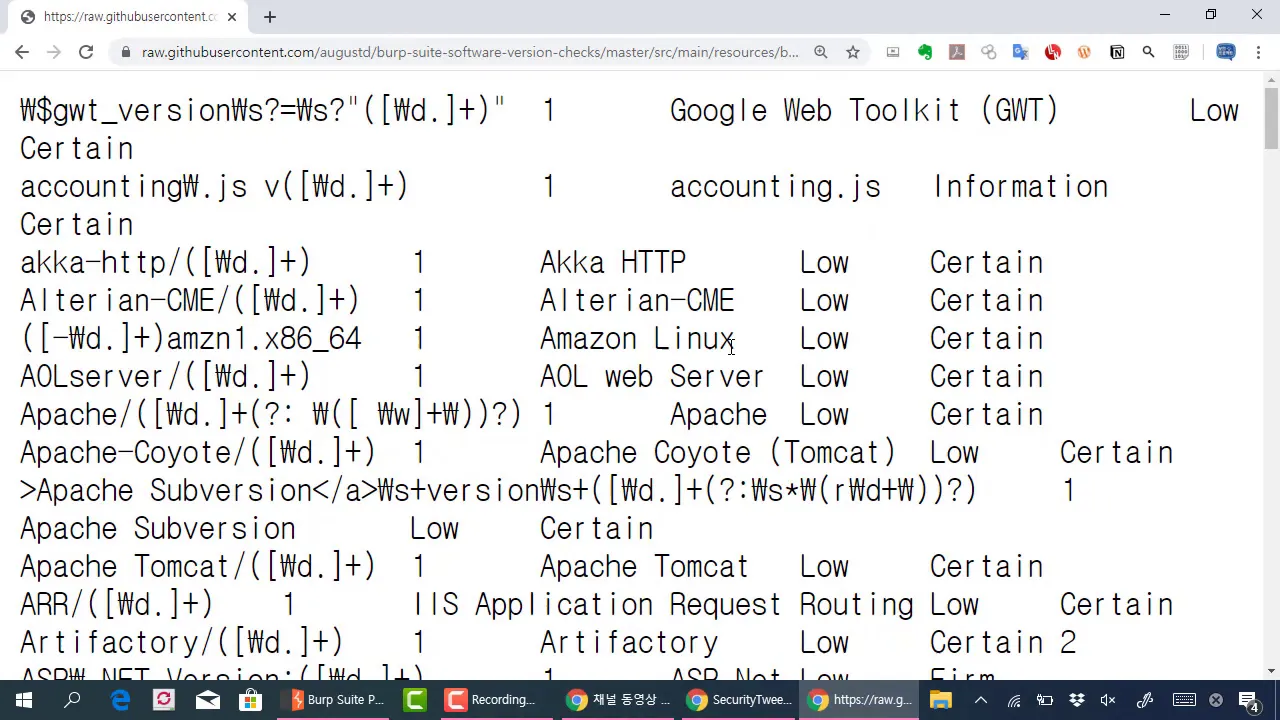Click the description text "Artifactory"
The image size is (1280, 720).
[x=629, y=642]
